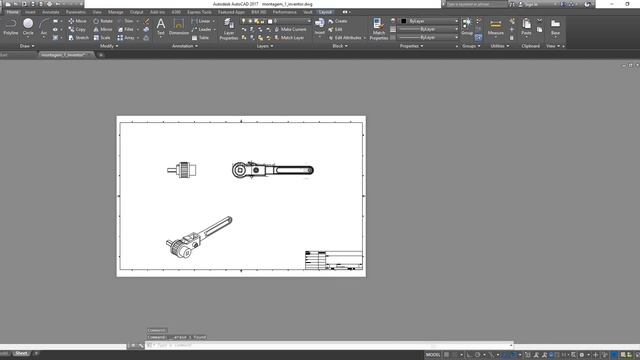The image size is (640, 360).
Task: Click the ratchet isometric view drawing
Action: (x=199, y=237)
